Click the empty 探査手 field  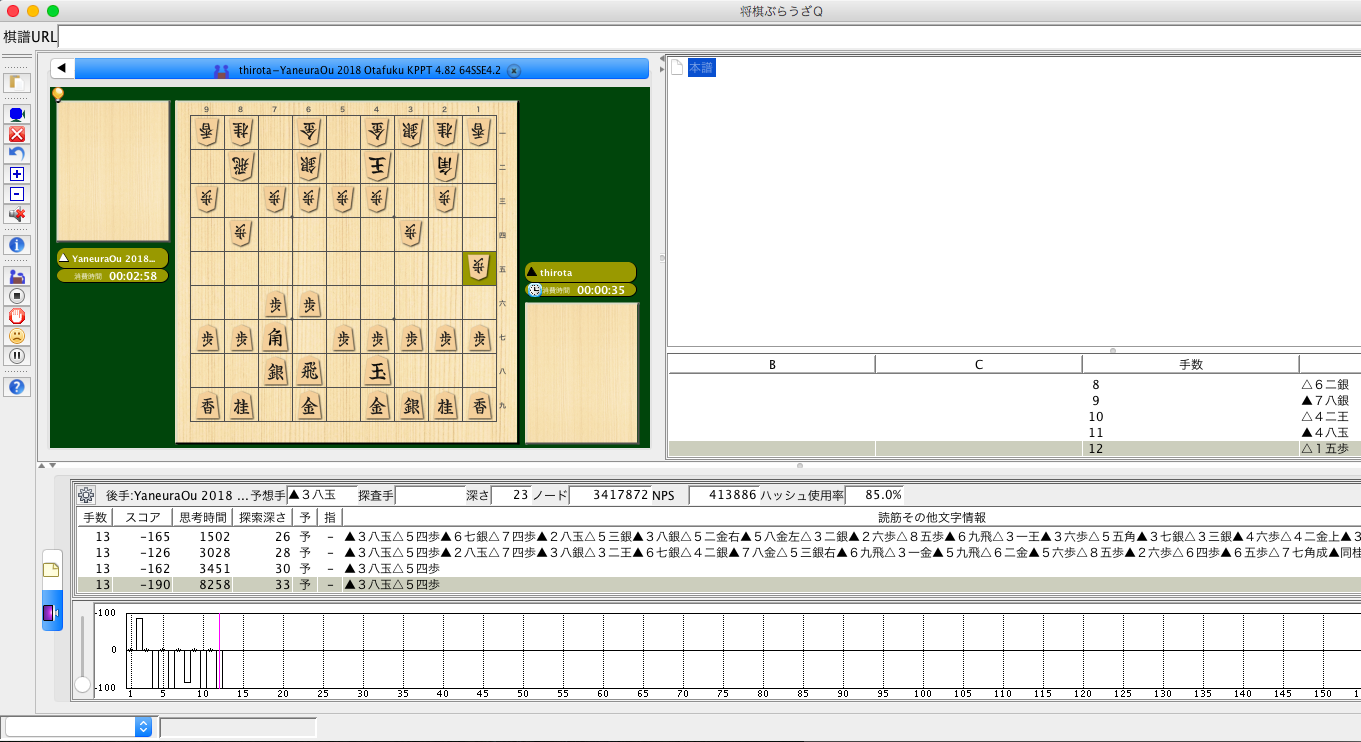pyautogui.click(x=431, y=495)
